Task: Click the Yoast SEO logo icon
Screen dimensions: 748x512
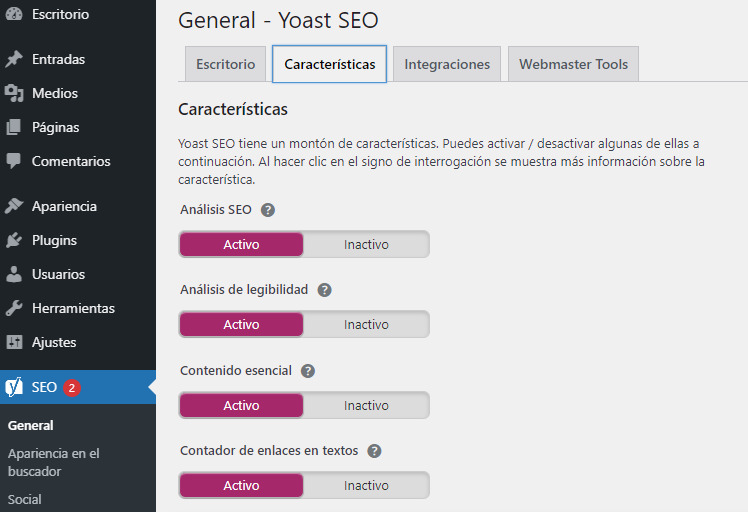Action: [14, 387]
